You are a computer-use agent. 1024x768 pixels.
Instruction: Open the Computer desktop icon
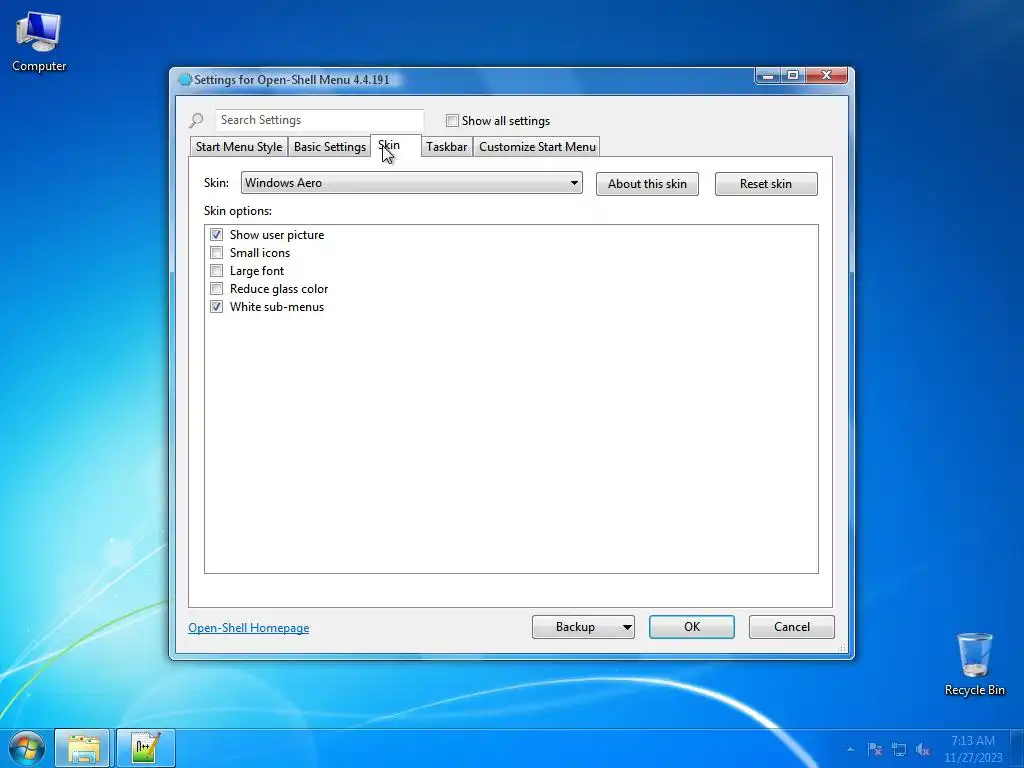(39, 41)
